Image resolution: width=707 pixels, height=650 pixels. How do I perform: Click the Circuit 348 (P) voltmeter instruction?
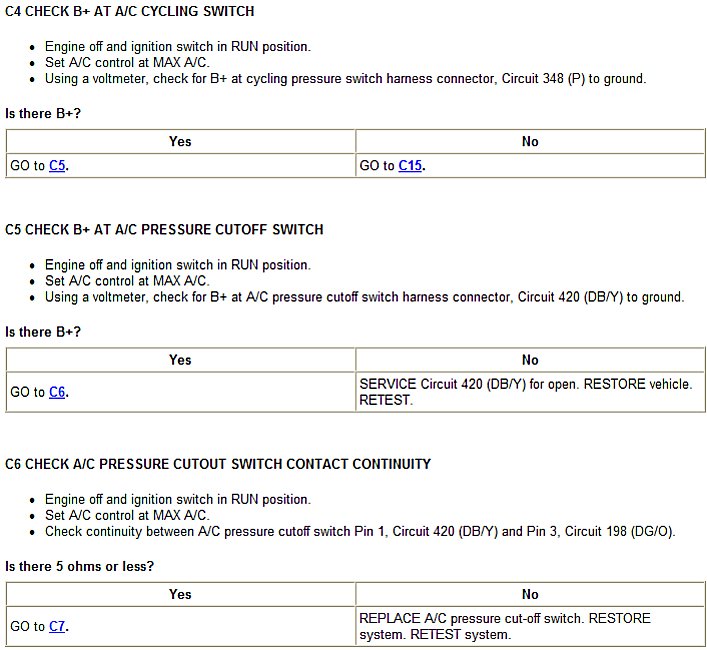(345, 78)
